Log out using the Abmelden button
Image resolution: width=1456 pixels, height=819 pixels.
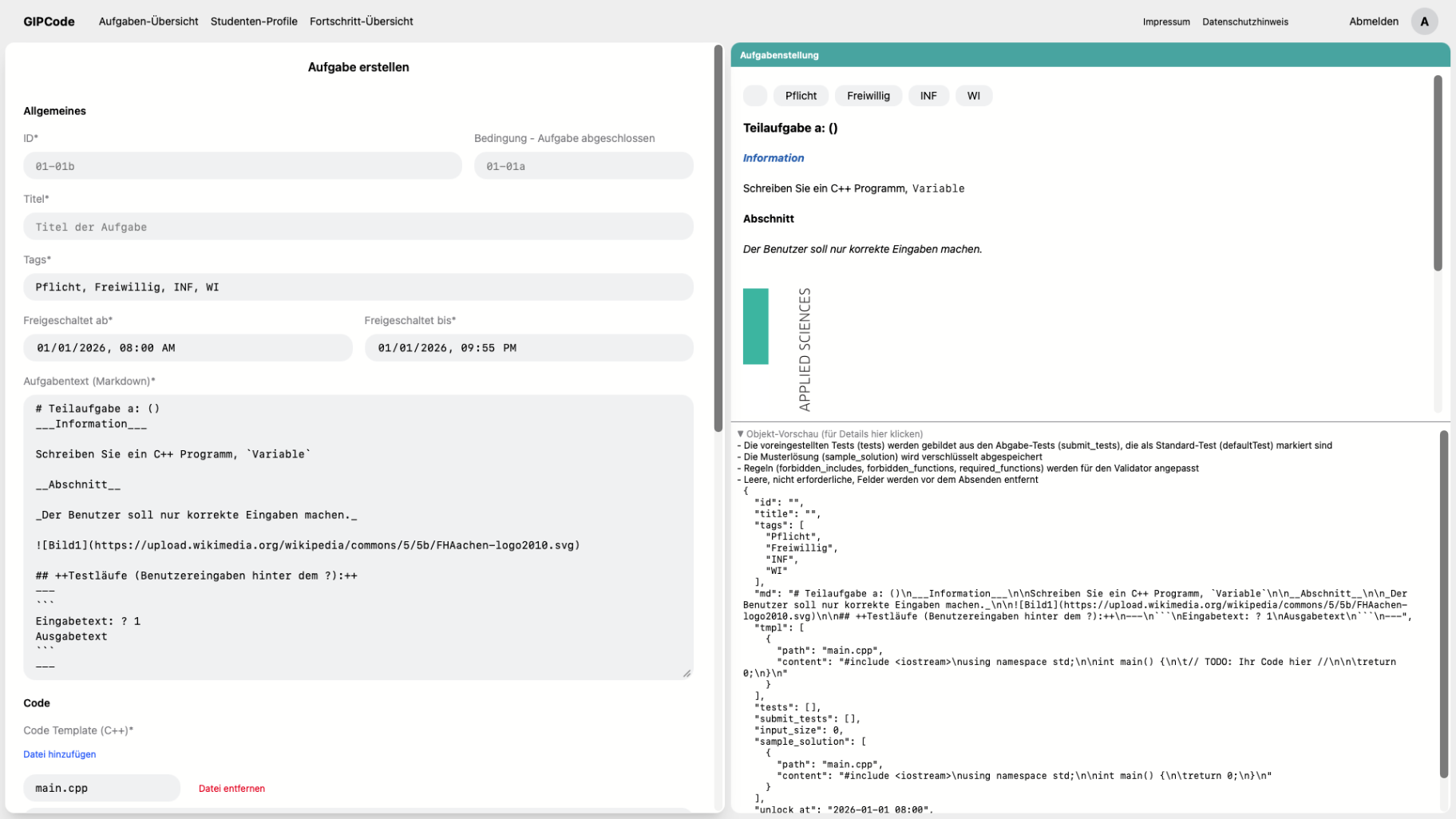(x=1374, y=22)
